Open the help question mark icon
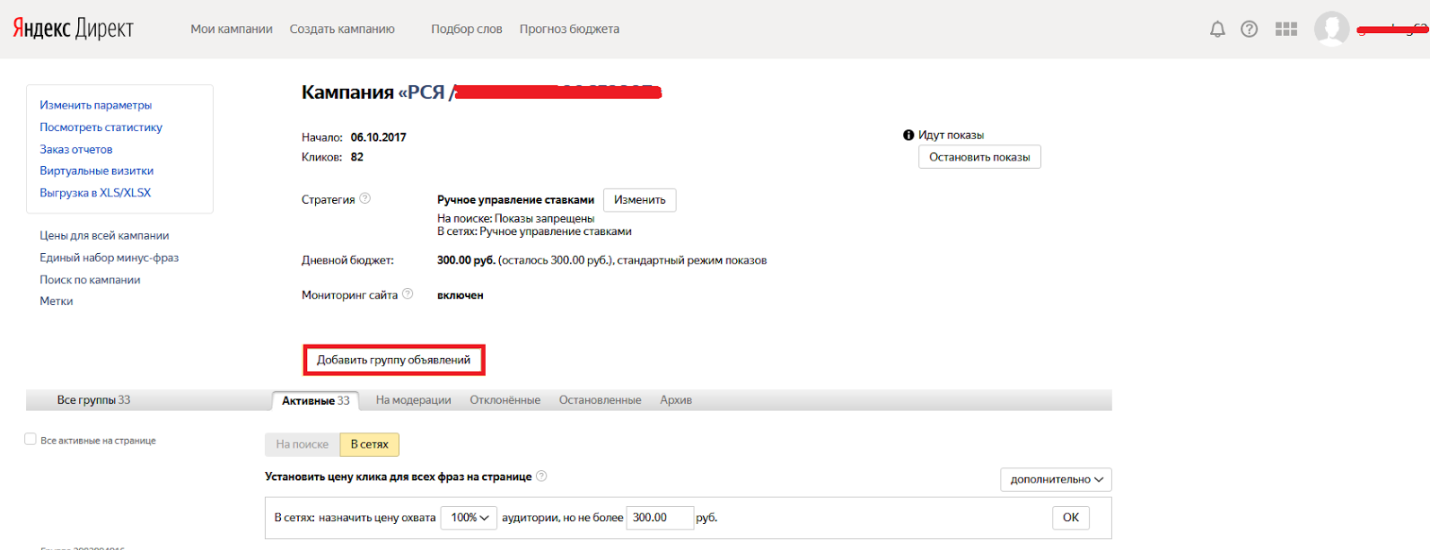Screen dimensions: 1430x550 [x=1249, y=29]
